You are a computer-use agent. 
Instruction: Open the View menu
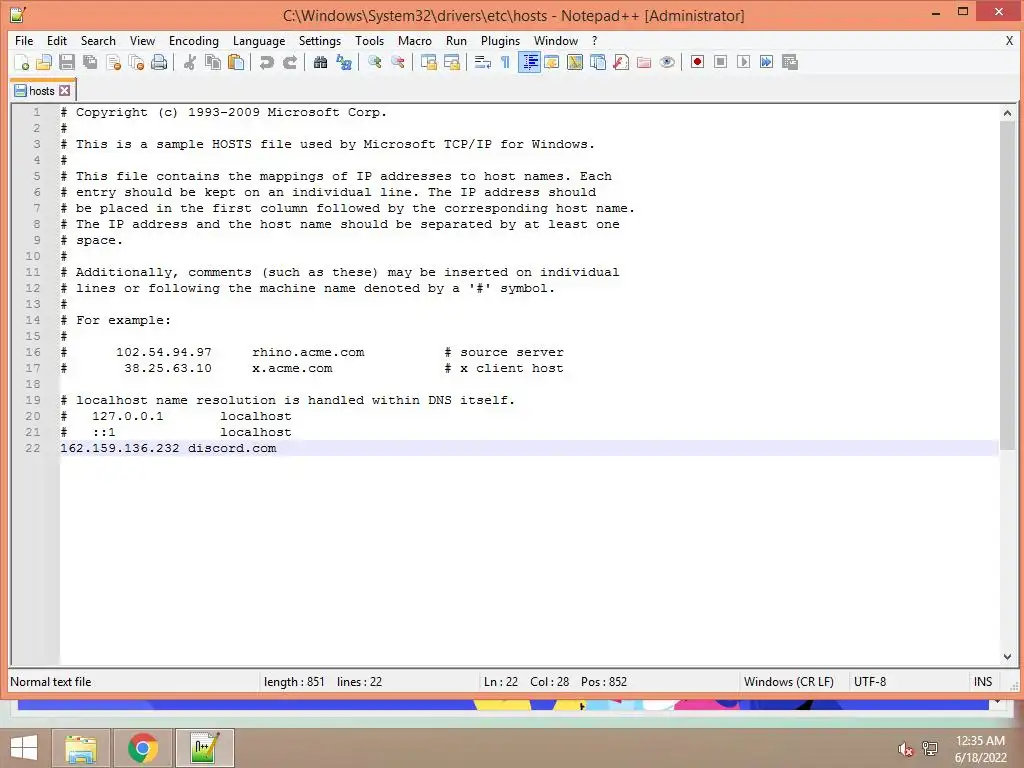pyautogui.click(x=142, y=40)
